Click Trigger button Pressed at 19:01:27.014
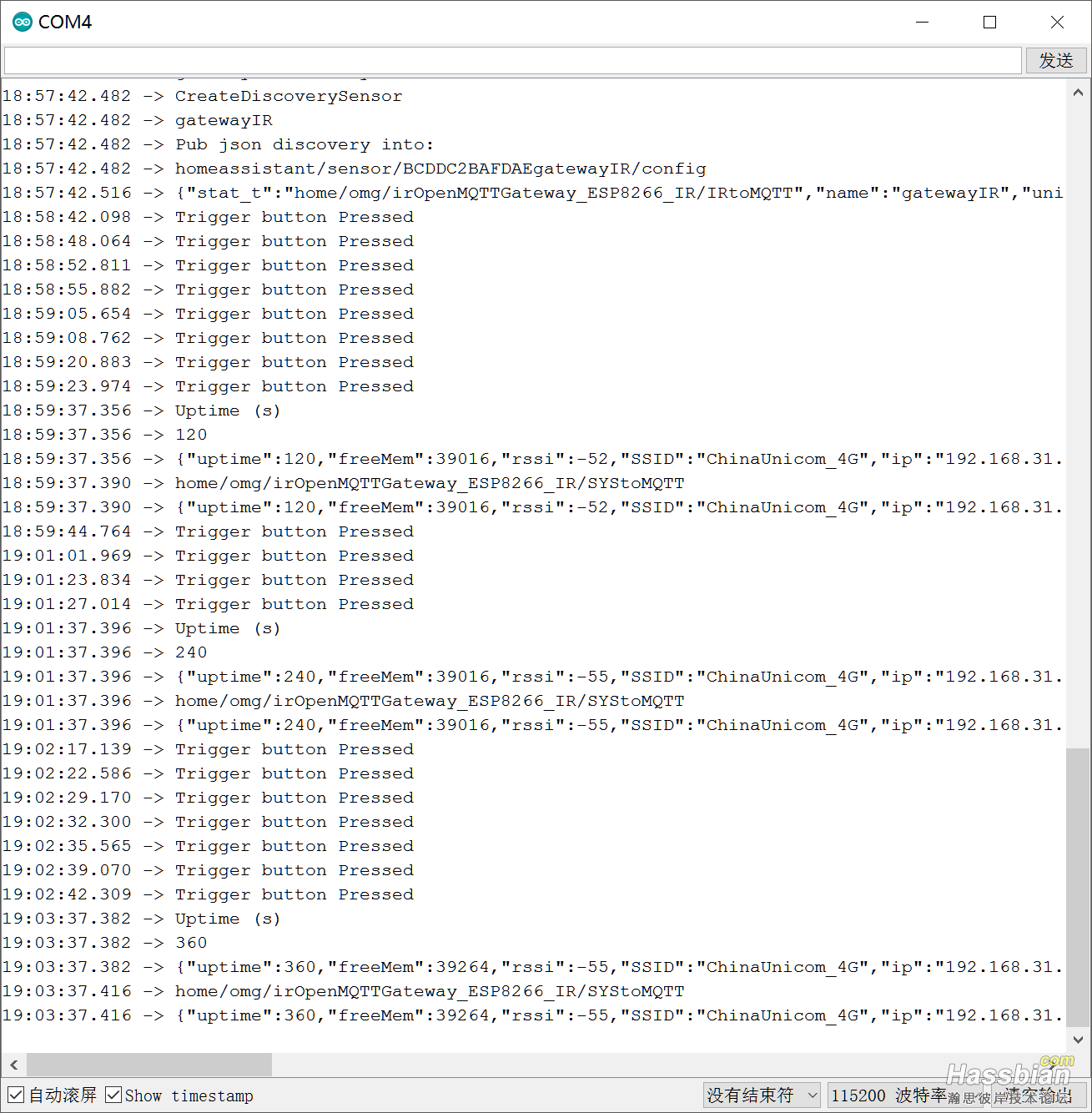The width and height of the screenshot is (1092, 1113). [x=208, y=604]
